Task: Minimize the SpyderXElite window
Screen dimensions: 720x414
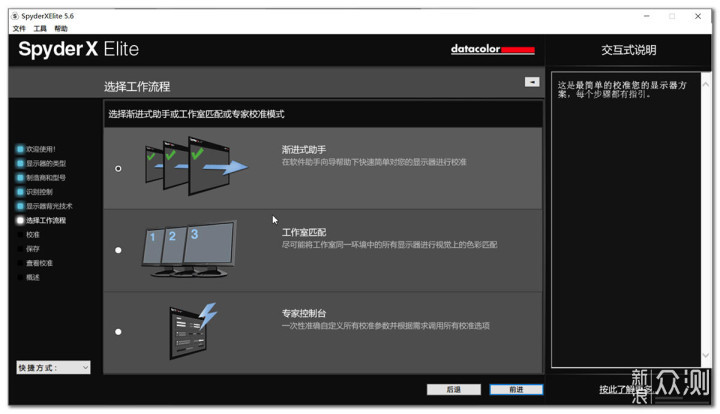Action: (x=647, y=16)
